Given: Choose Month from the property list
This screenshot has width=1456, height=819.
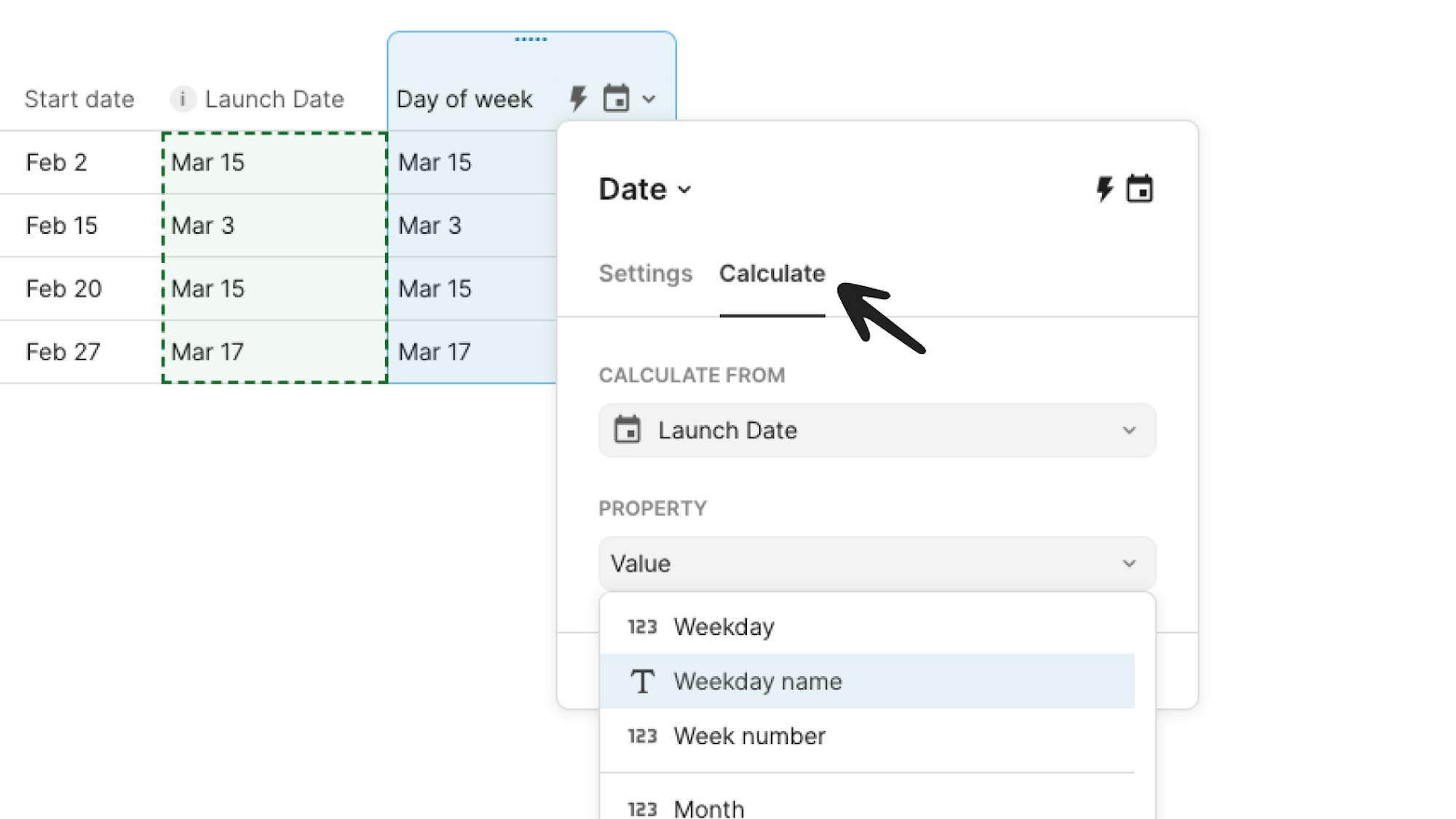Looking at the screenshot, I should point(709,807).
